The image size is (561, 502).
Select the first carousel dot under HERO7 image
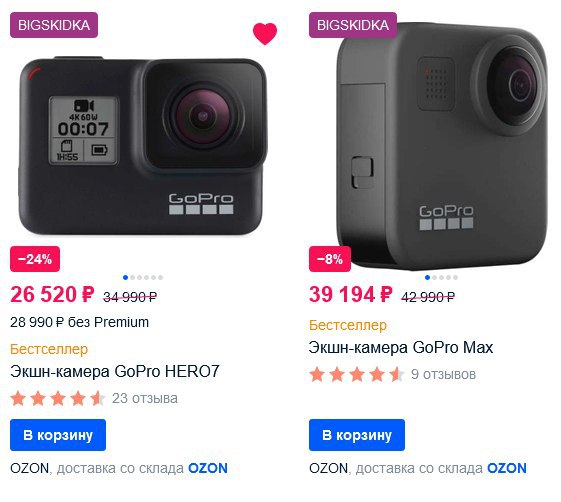pos(125,277)
